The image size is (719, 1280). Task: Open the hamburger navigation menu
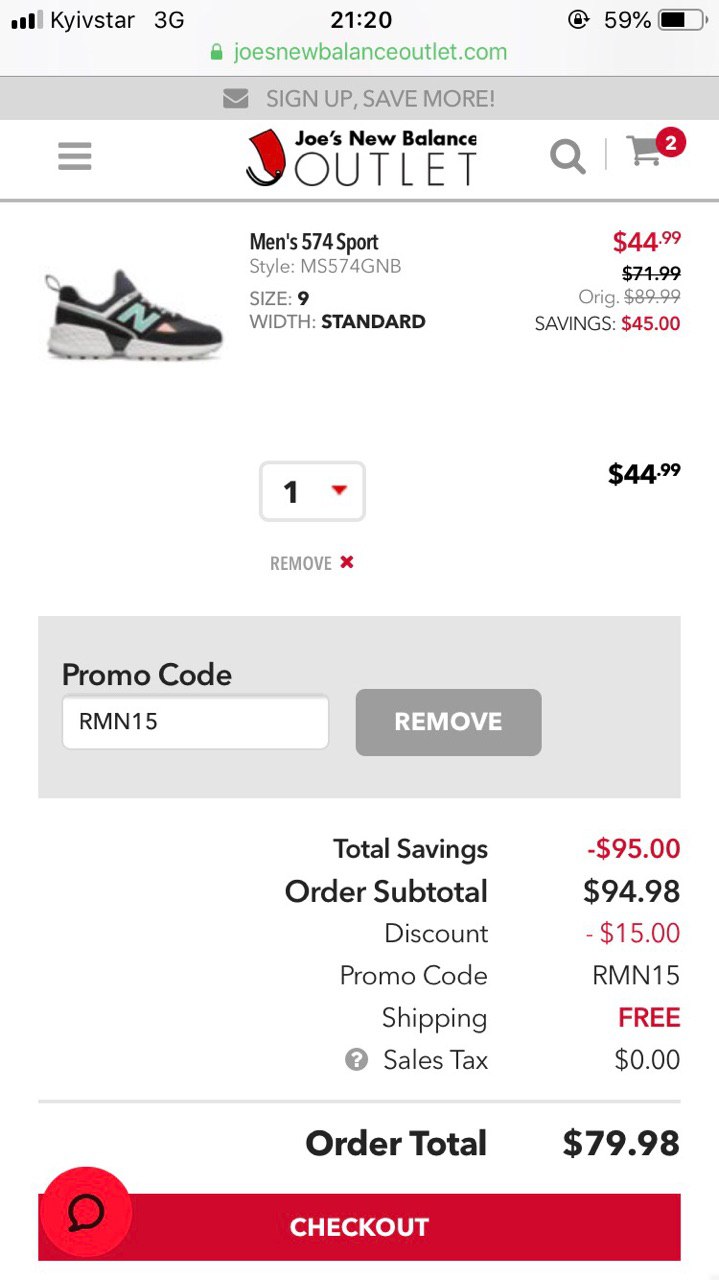click(75, 156)
